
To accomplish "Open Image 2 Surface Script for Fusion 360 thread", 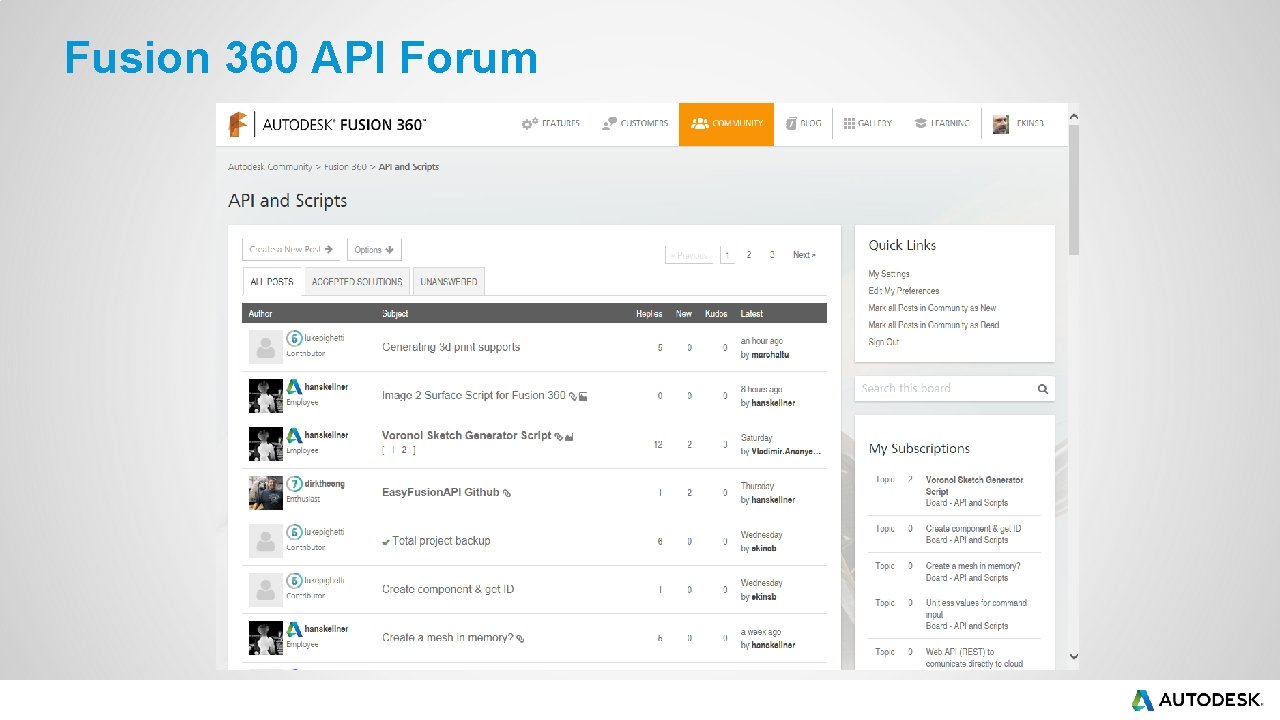I will point(474,396).
